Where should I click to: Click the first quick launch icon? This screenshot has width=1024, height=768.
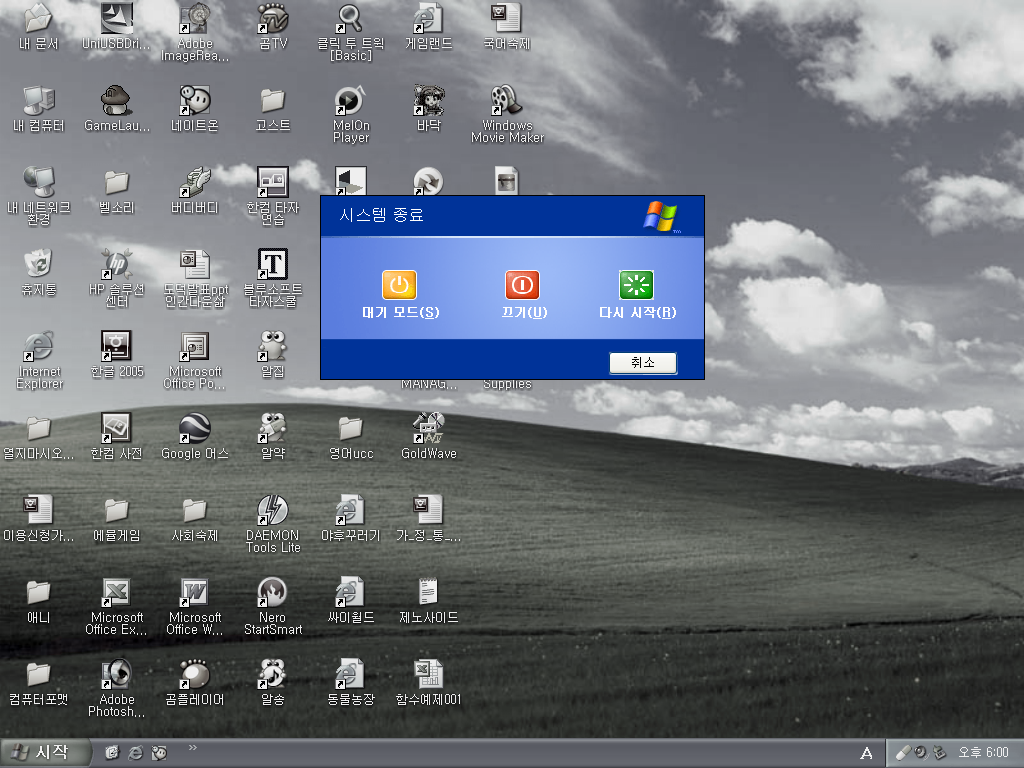coord(112,753)
